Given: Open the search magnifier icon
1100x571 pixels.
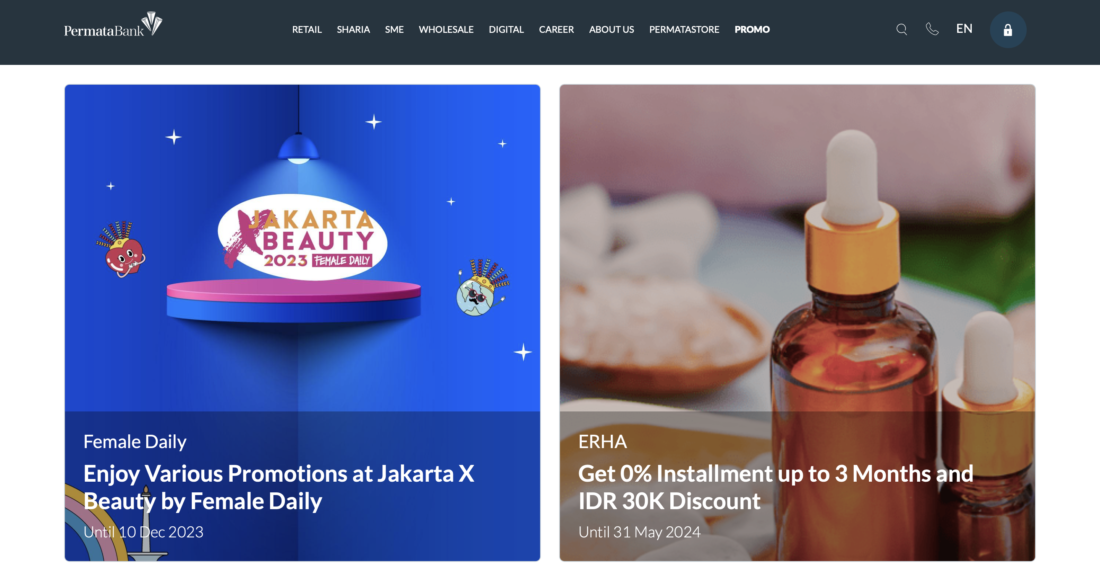Looking at the screenshot, I should (901, 29).
